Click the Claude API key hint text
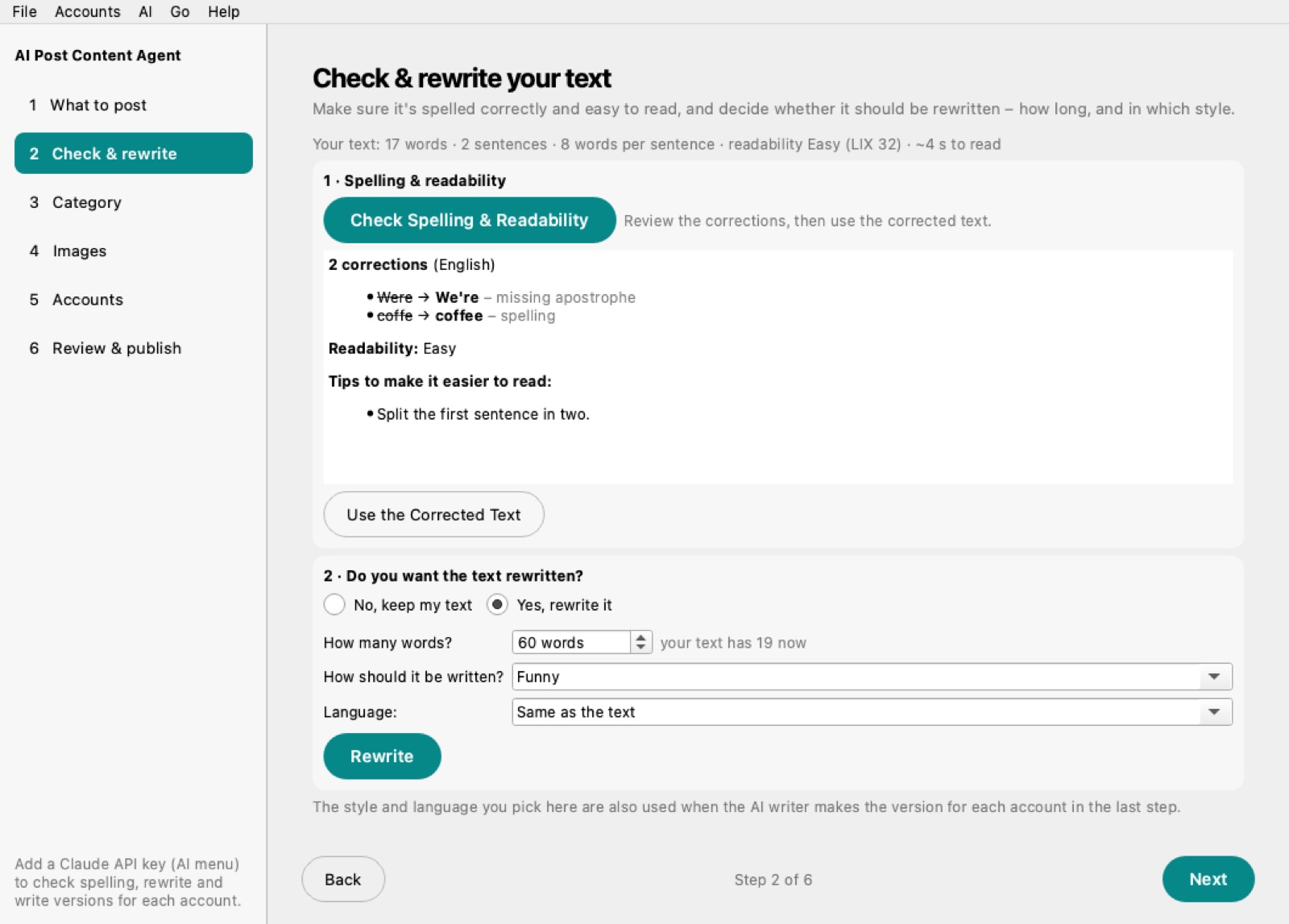 point(127,882)
